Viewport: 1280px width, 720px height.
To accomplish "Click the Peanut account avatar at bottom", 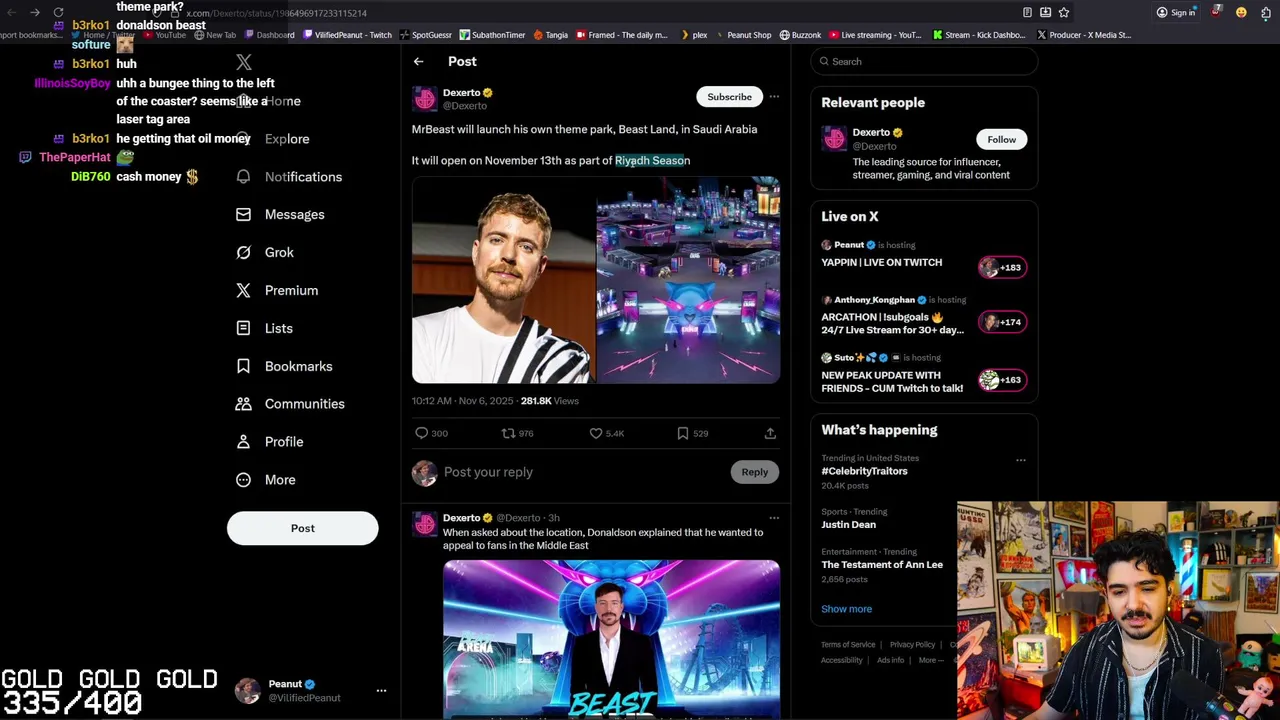I will (247, 691).
